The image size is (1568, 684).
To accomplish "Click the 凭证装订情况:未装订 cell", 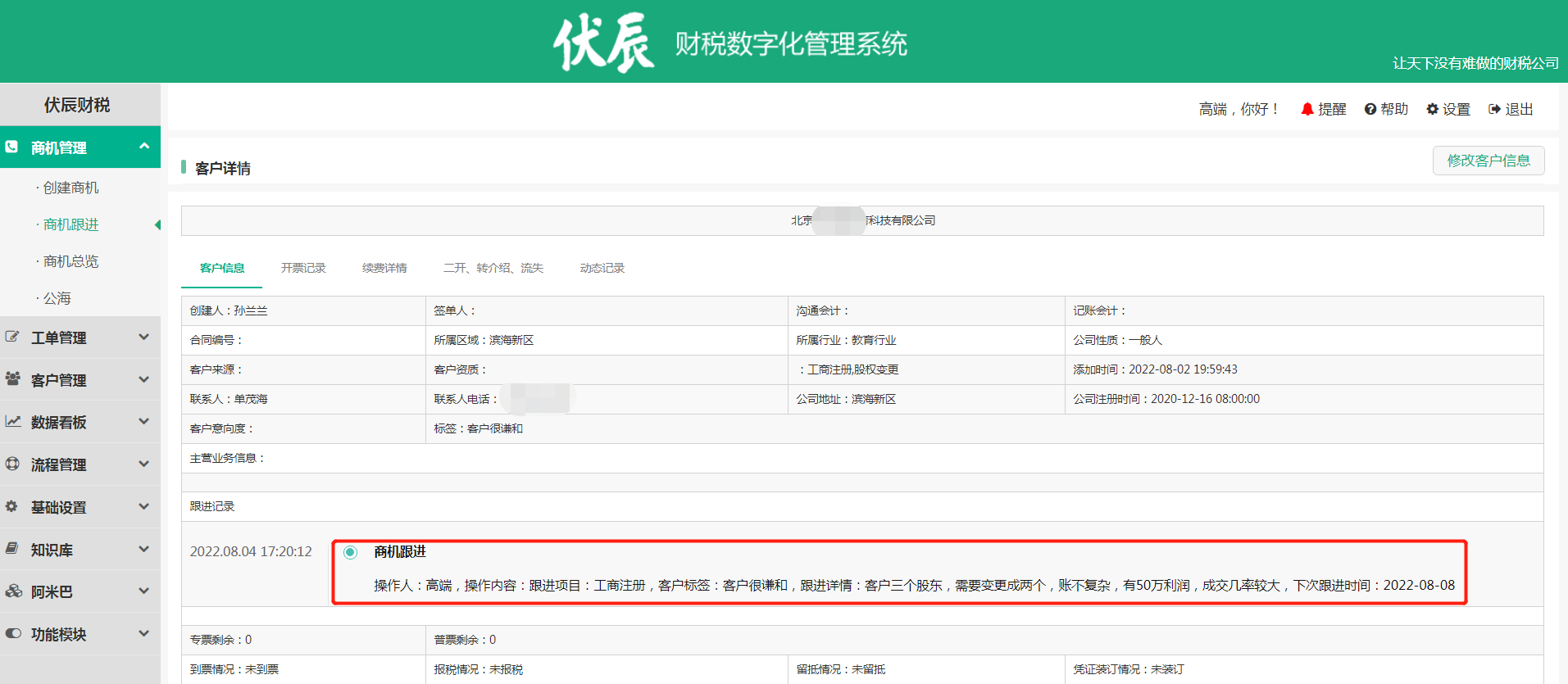I will tap(1304, 669).
